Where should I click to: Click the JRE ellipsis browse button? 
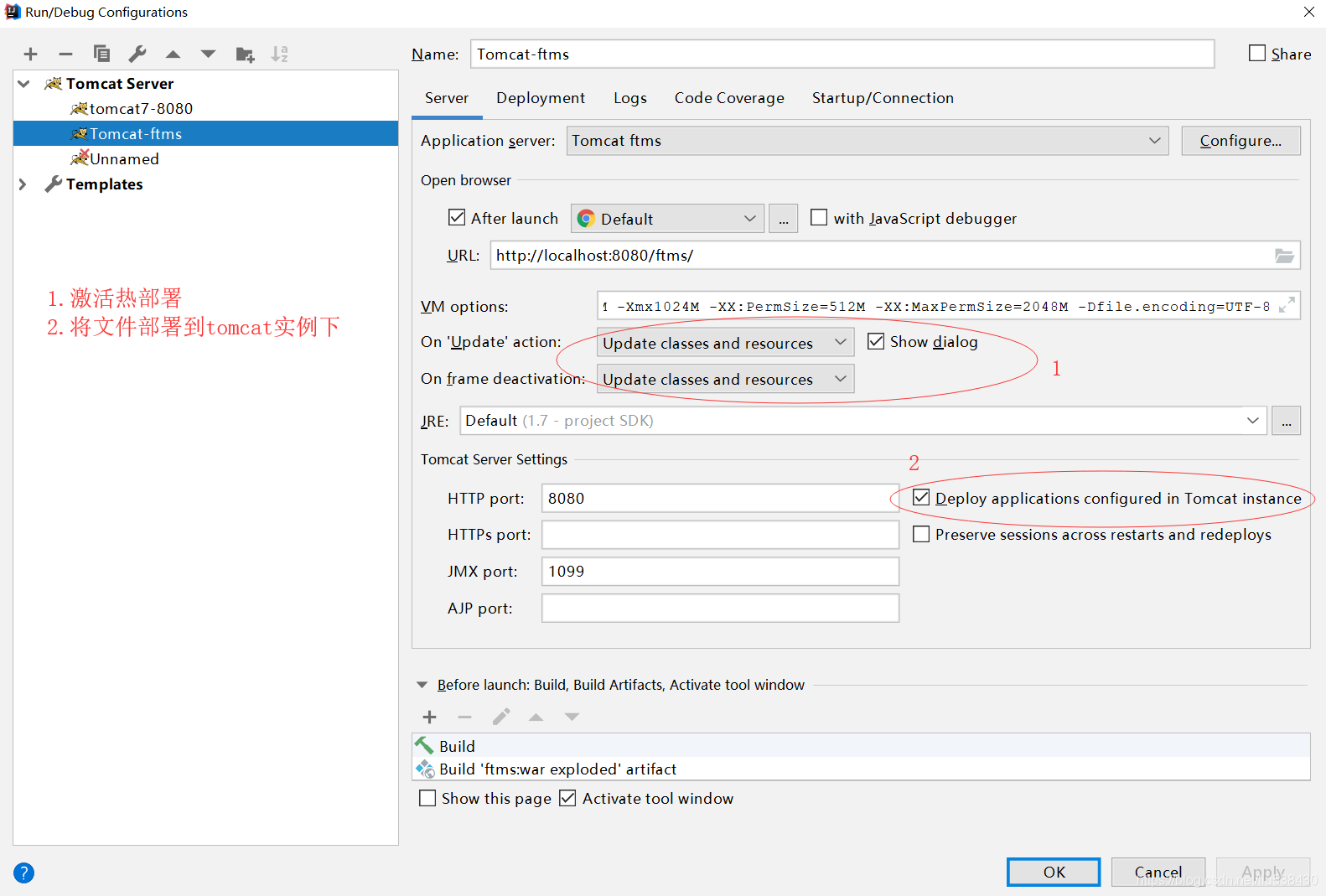click(1286, 421)
